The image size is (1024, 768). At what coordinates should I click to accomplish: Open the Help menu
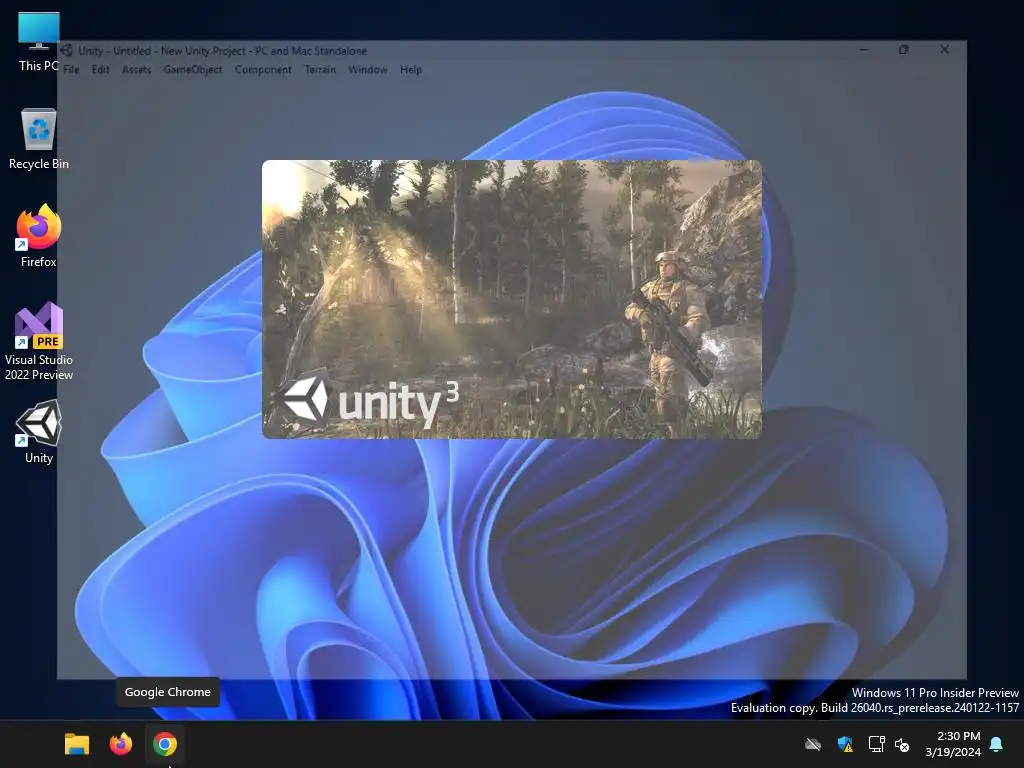411,69
